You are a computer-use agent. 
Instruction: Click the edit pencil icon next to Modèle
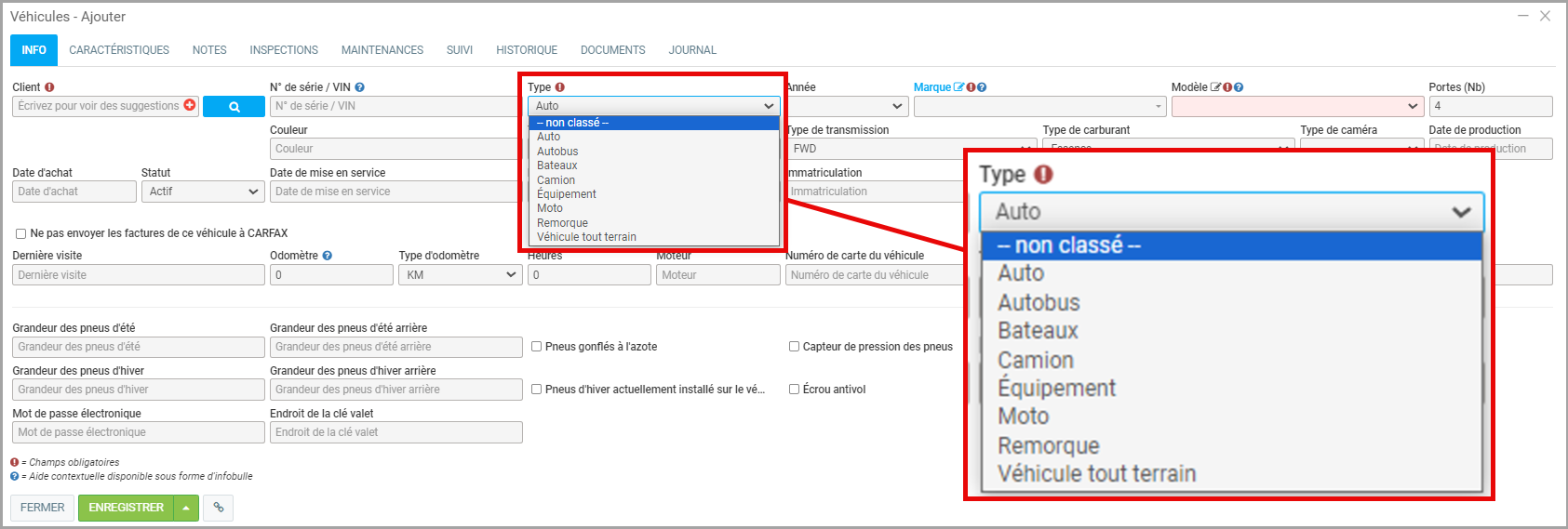pos(1215,87)
